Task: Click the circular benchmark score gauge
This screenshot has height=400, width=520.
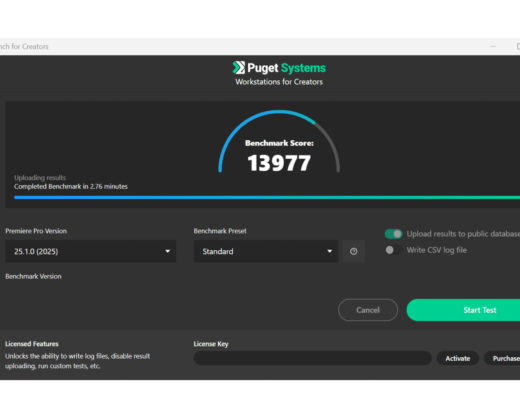Action: click(279, 142)
